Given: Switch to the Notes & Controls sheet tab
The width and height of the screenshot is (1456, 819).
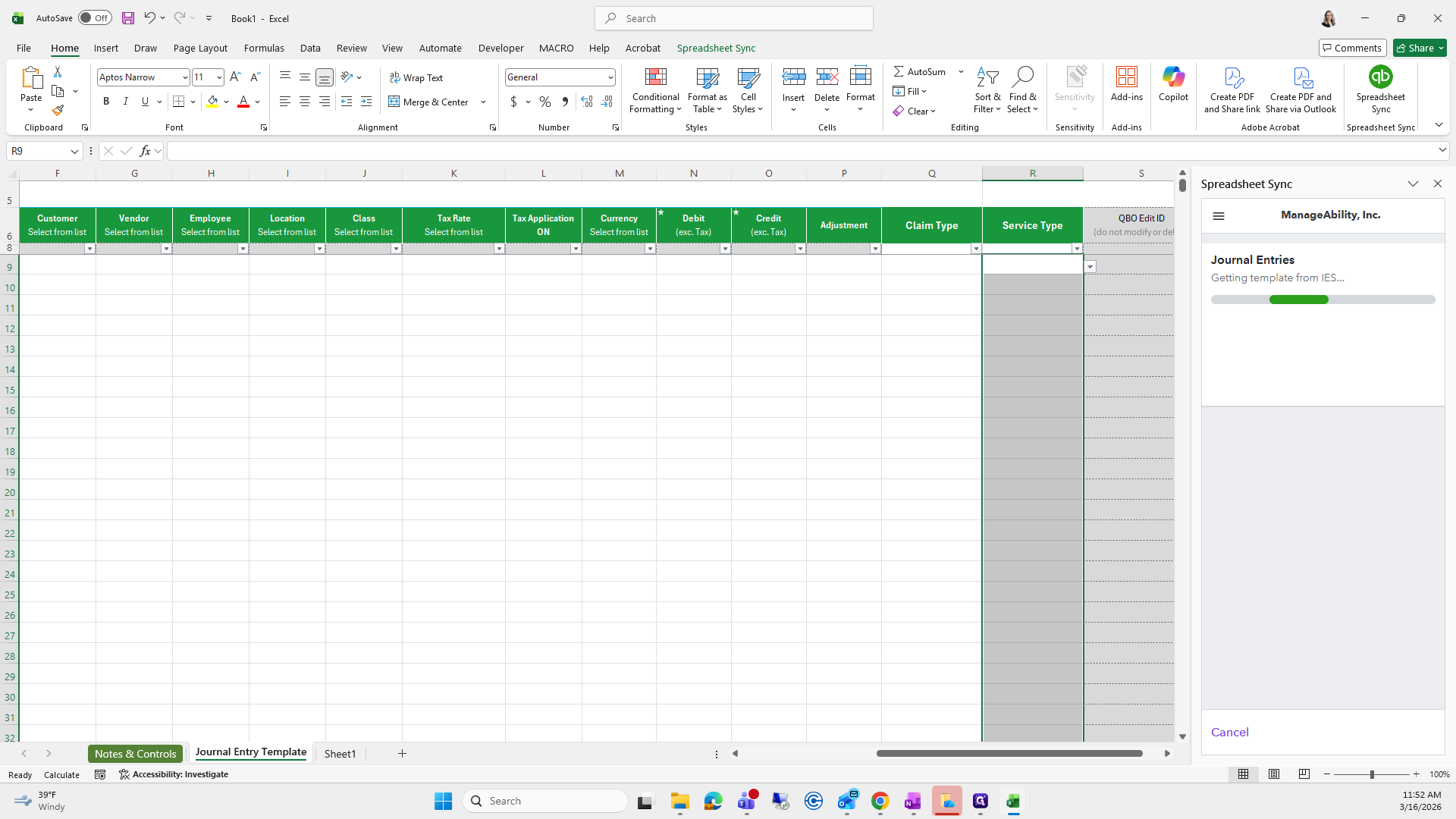Looking at the screenshot, I should 135,753.
